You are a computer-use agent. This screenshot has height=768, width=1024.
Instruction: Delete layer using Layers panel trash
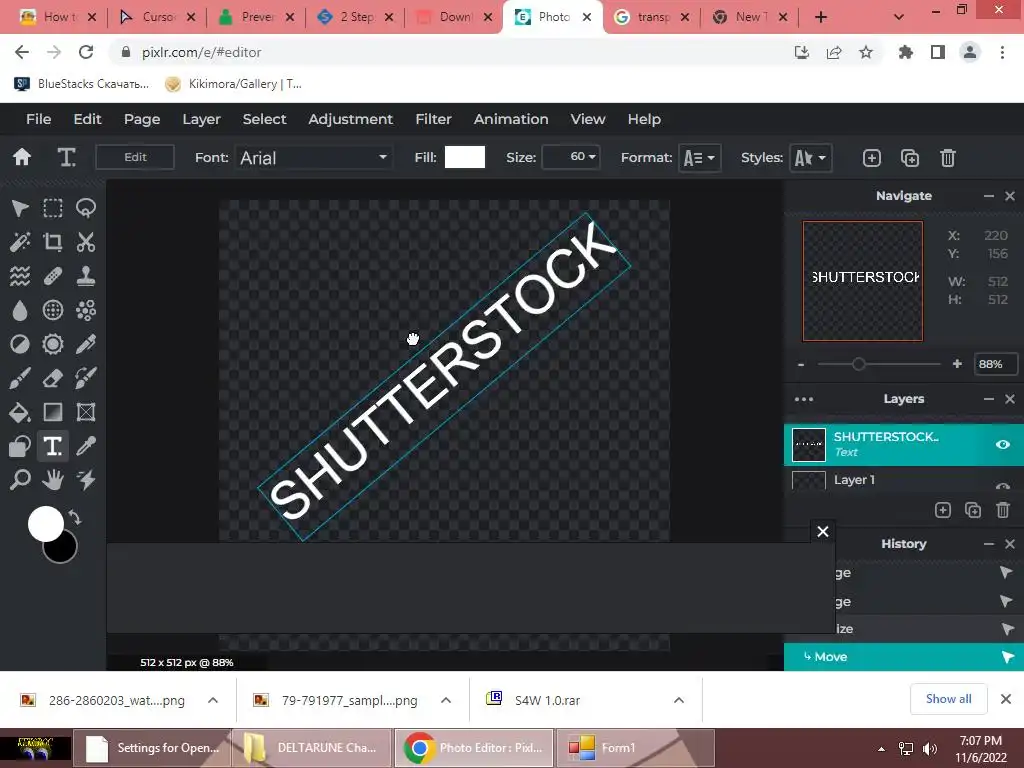click(1003, 510)
